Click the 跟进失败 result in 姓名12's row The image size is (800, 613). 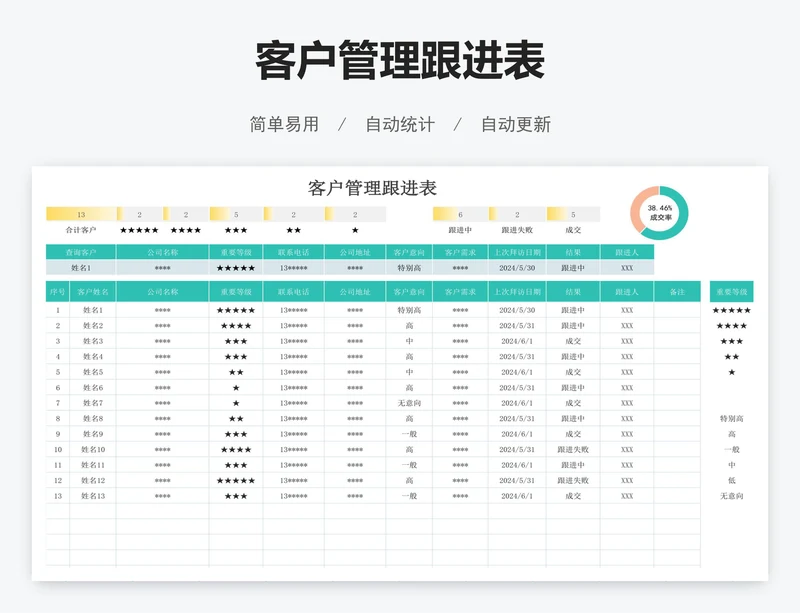(x=573, y=481)
